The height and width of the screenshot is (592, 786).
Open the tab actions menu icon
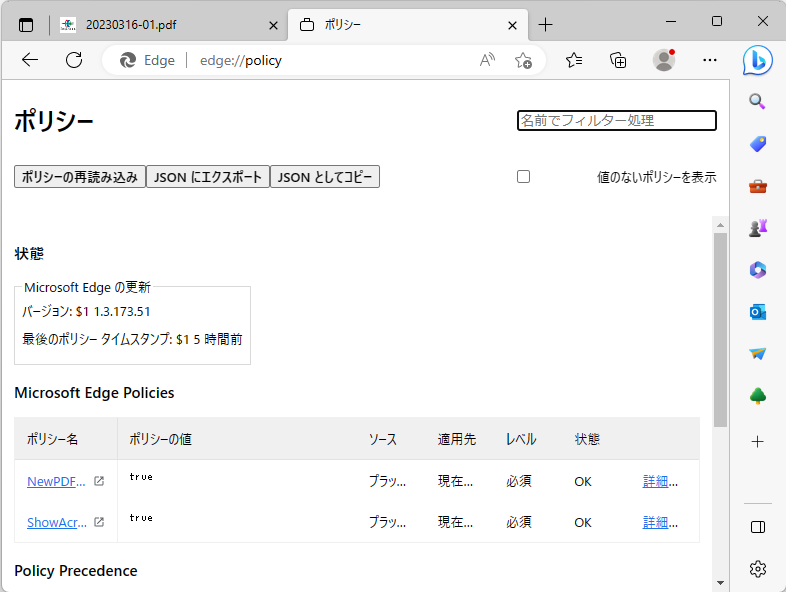point(26,25)
